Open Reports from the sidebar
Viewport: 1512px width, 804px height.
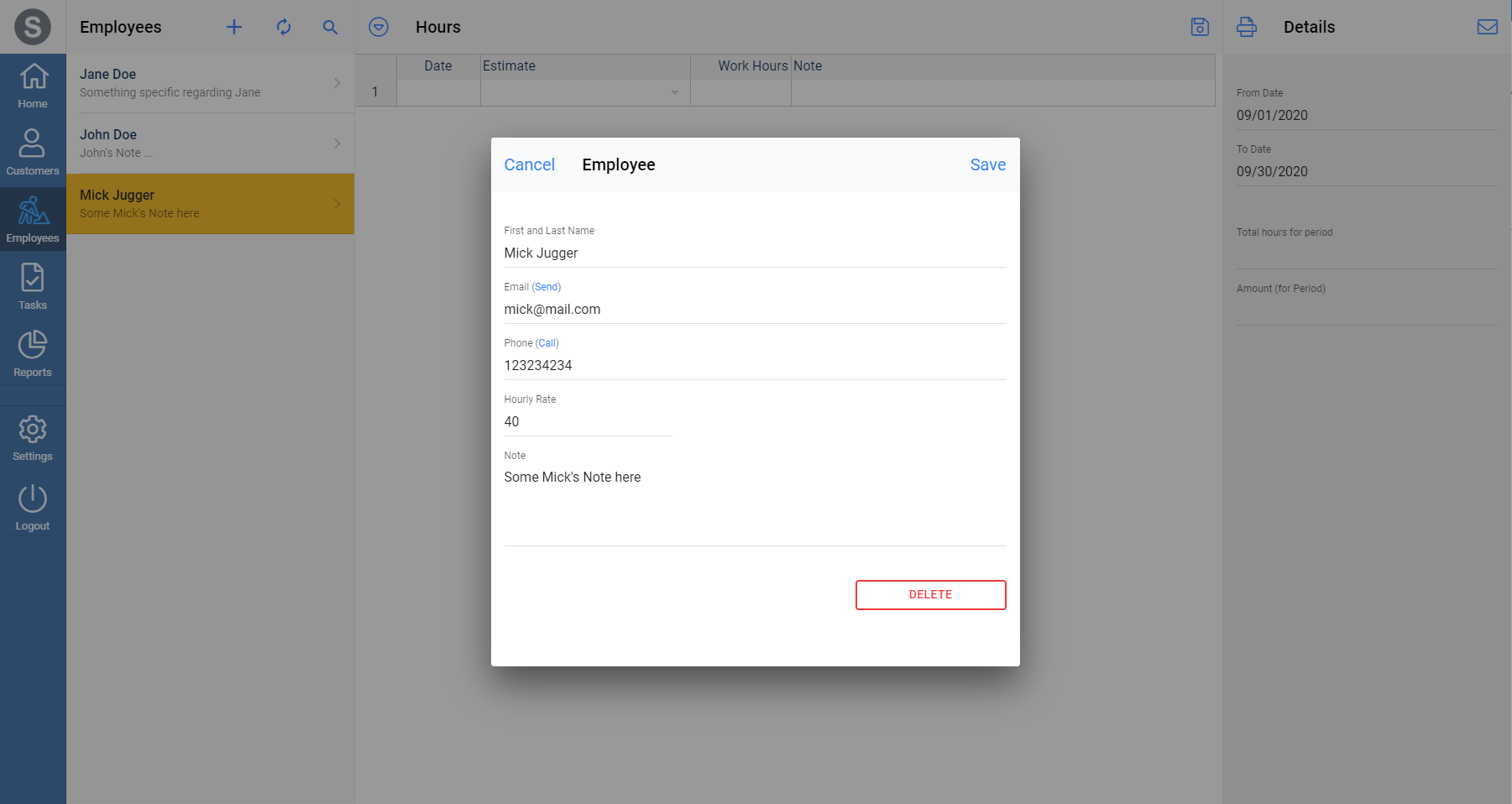[x=33, y=354]
